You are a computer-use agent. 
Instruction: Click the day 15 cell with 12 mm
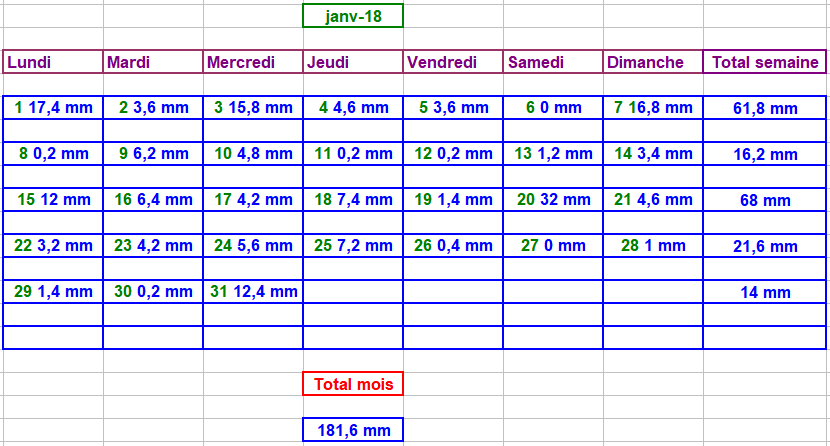pyautogui.click(x=53, y=200)
